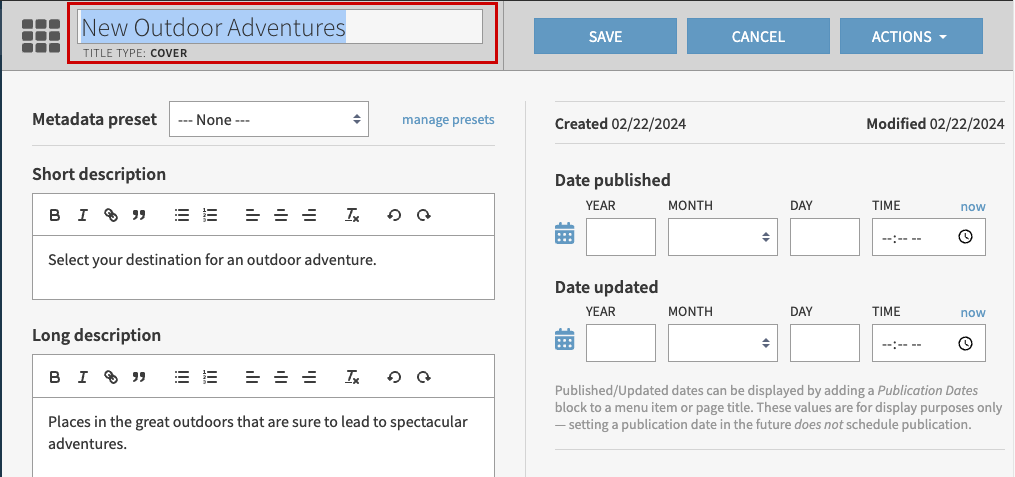The image size is (1015, 477).
Task: Undo last edit in Long description
Action: 394,377
